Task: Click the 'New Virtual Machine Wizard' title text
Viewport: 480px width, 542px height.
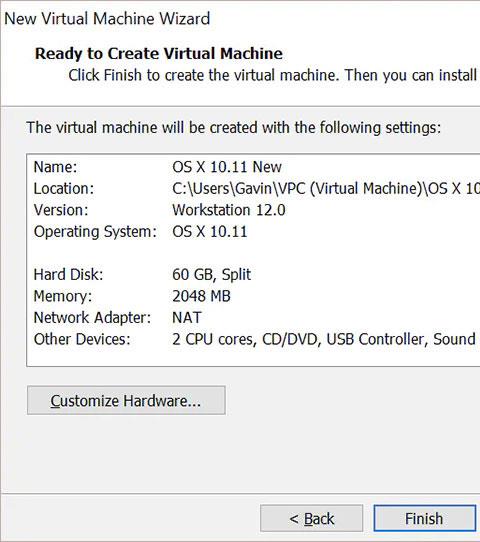Action: 107,18
